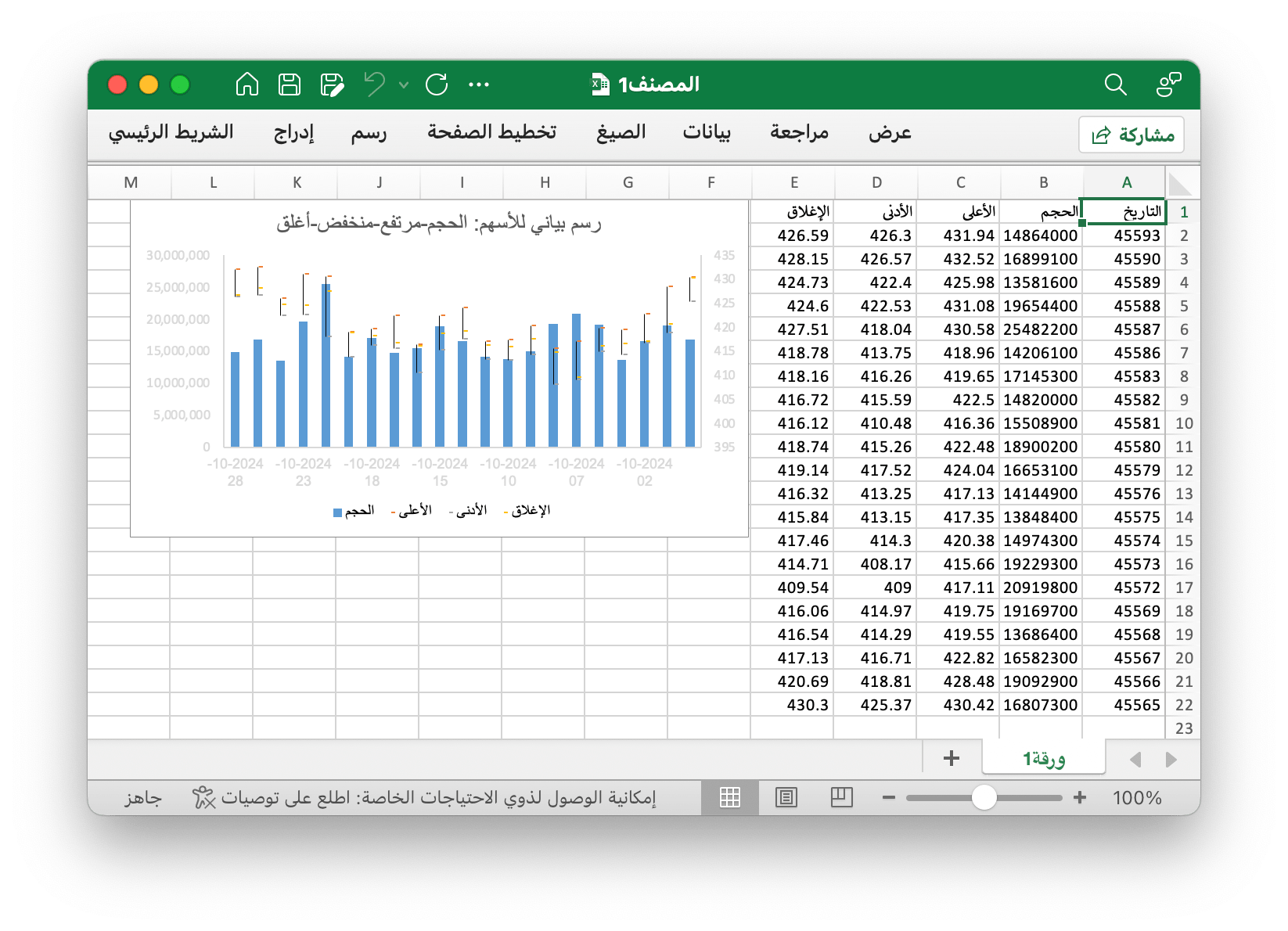
Task: Open the مراجعة ribbon tab
Action: point(799,132)
